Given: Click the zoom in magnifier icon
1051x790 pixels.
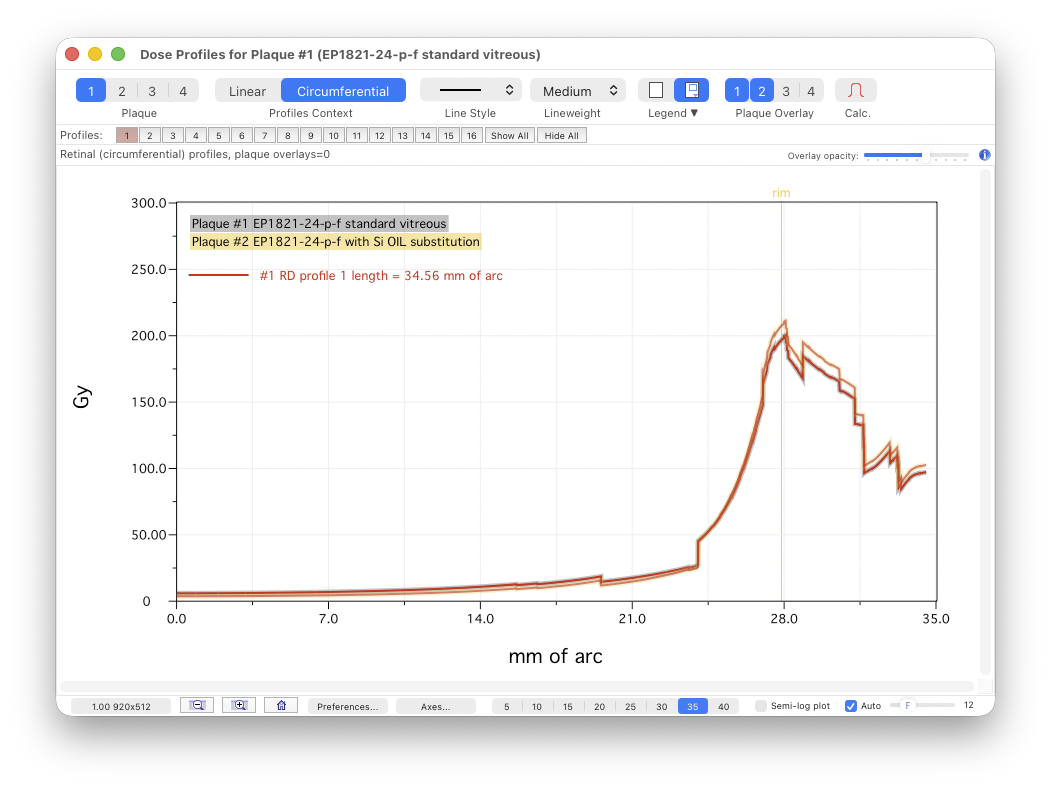Looking at the screenshot, I should pyautogui.click(x=239, y=705).
